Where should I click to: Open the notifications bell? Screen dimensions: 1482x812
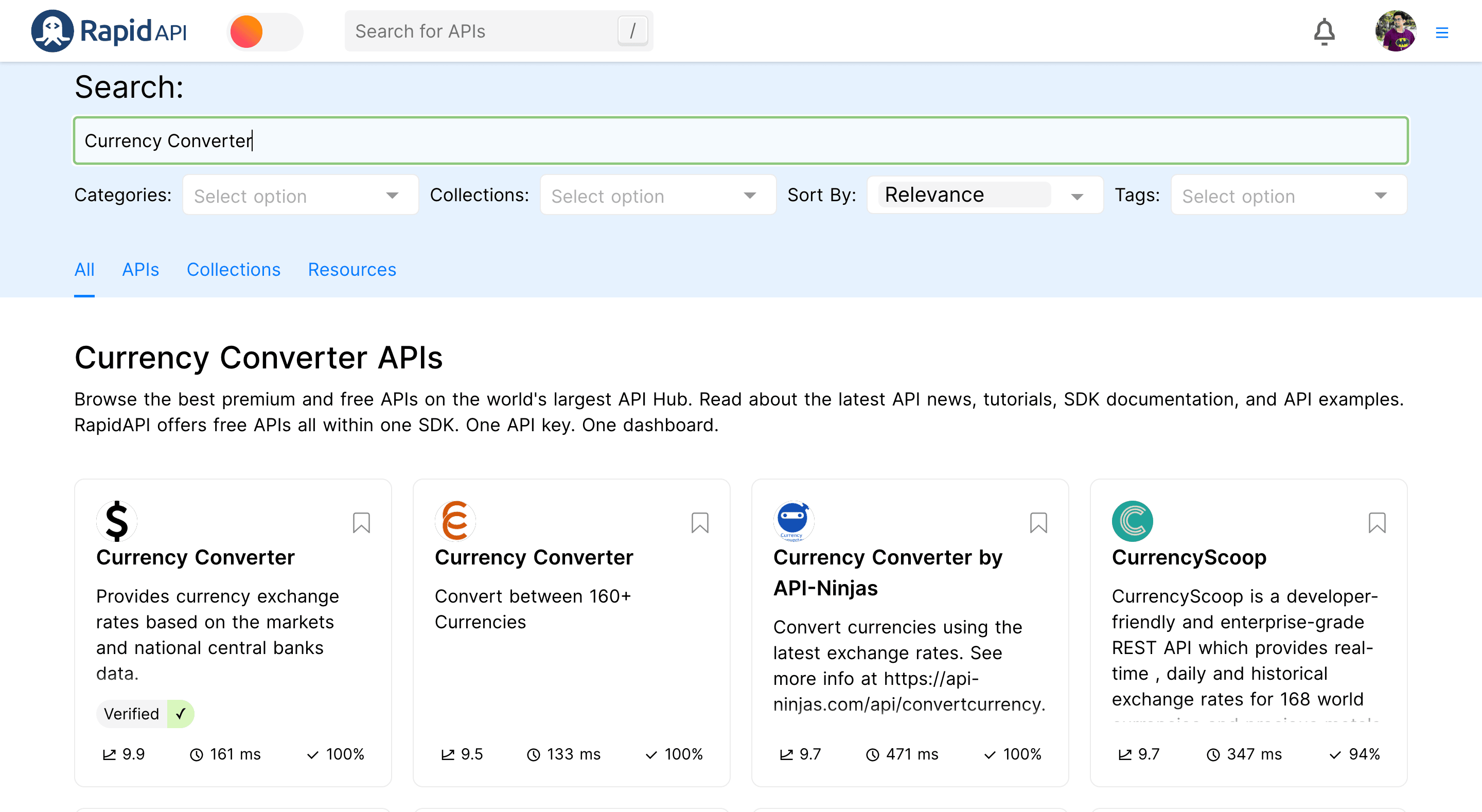[1324, 32]
